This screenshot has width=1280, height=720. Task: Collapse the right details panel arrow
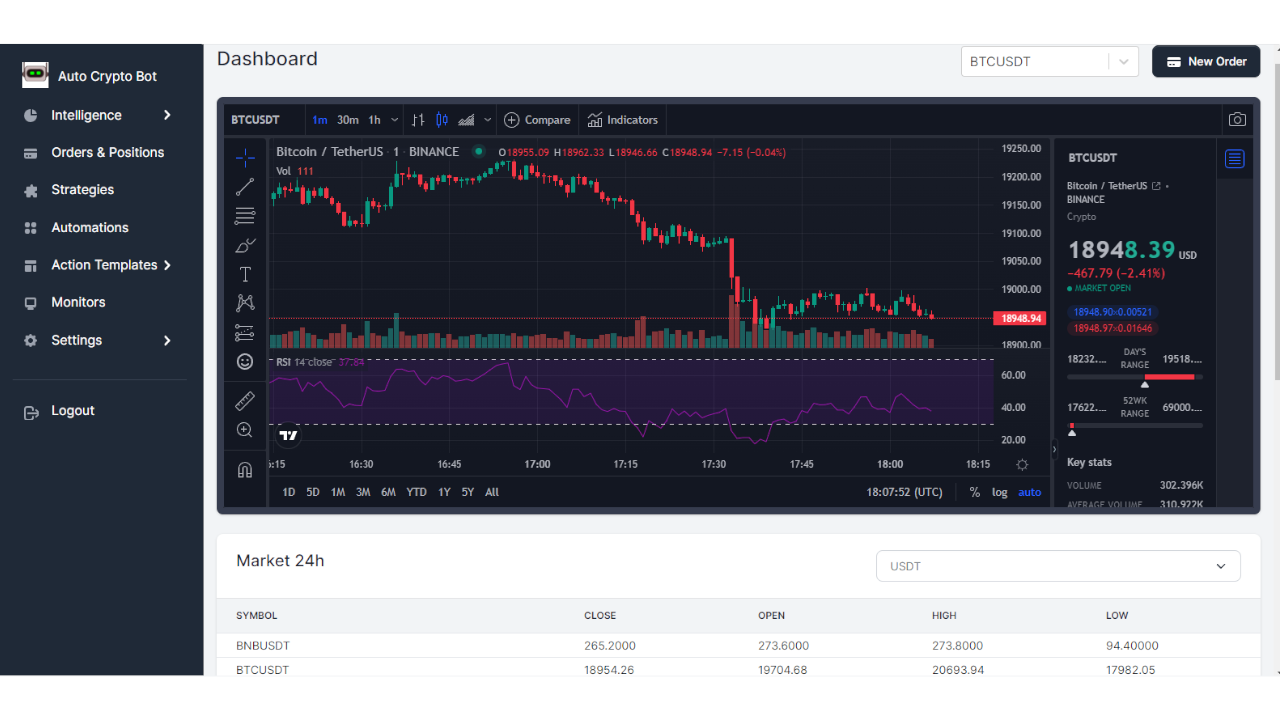tap(1054, 450)
